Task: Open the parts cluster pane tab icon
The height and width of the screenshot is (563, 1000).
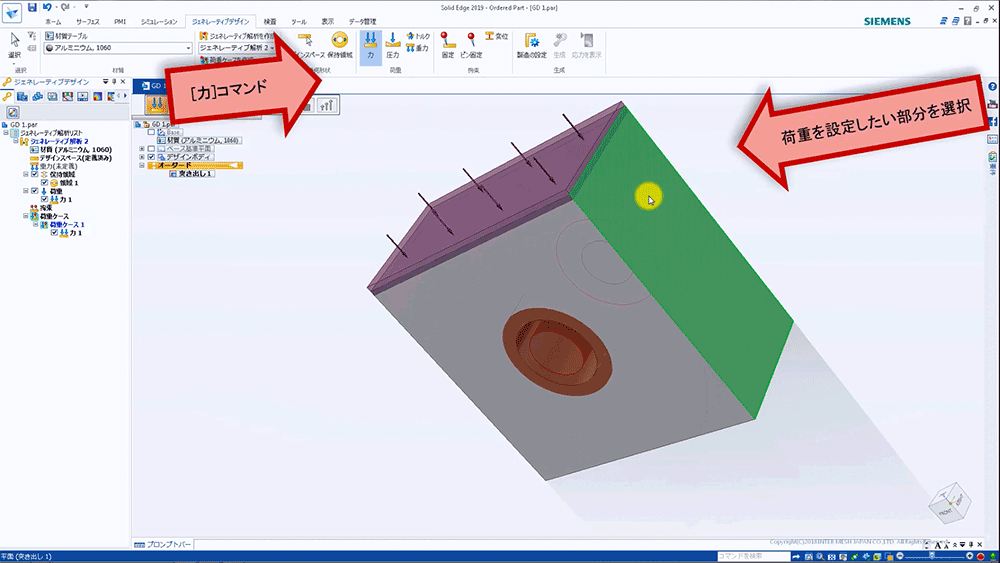Action: (x=38, y=96)
